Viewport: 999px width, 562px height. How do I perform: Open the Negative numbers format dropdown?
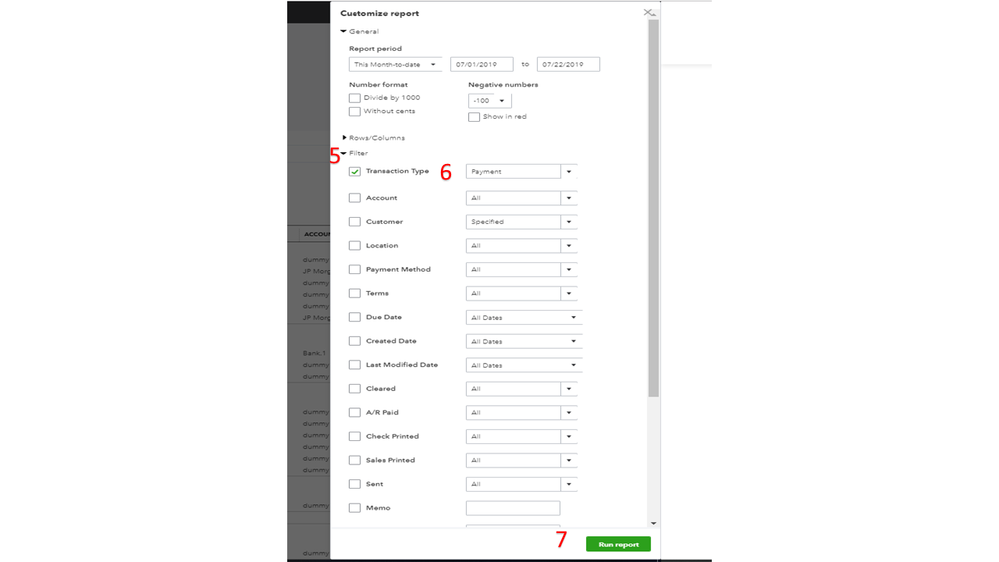[x=489, y=101]
